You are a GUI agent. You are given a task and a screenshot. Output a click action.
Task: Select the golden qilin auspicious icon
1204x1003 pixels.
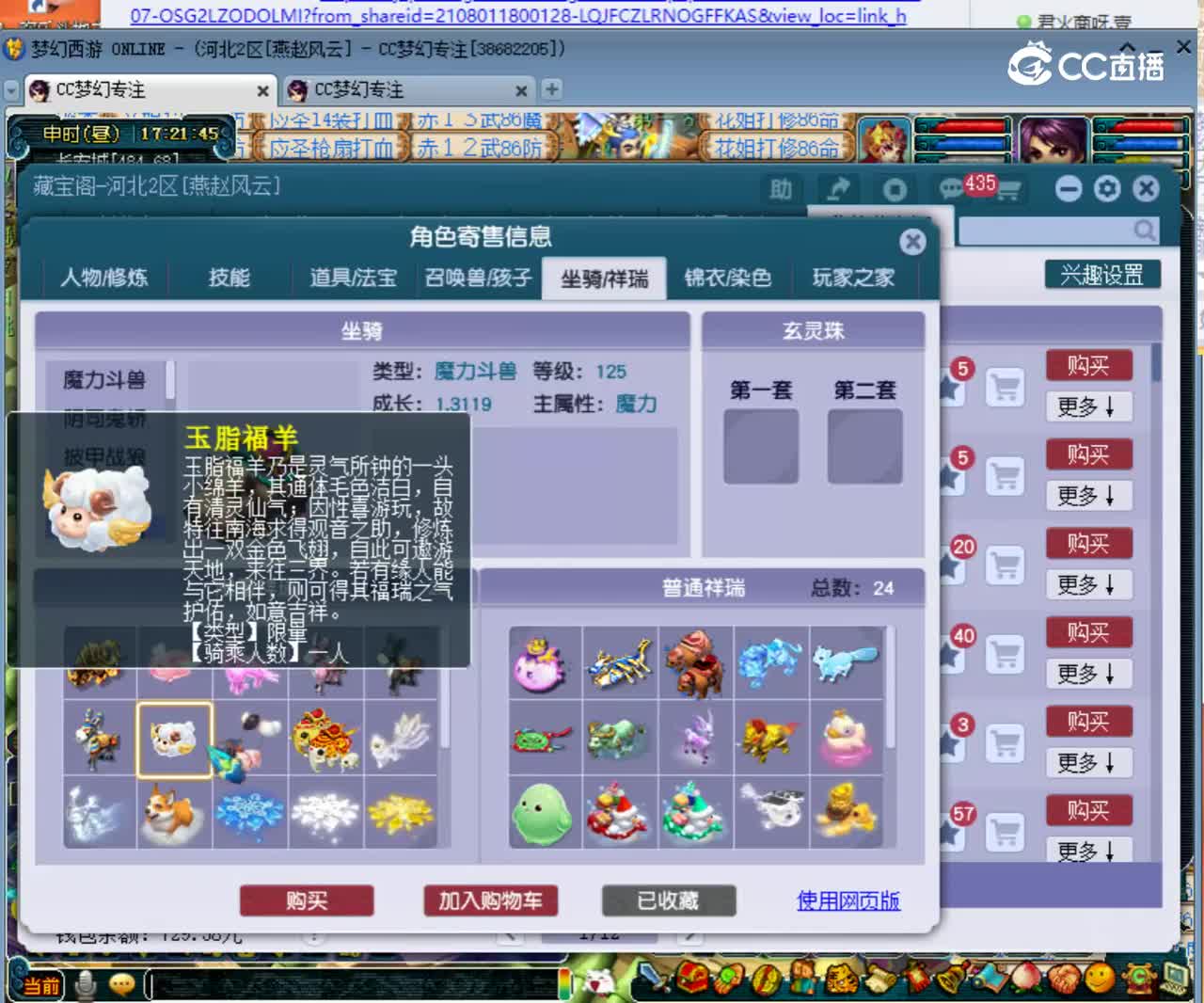coord(770,739)
